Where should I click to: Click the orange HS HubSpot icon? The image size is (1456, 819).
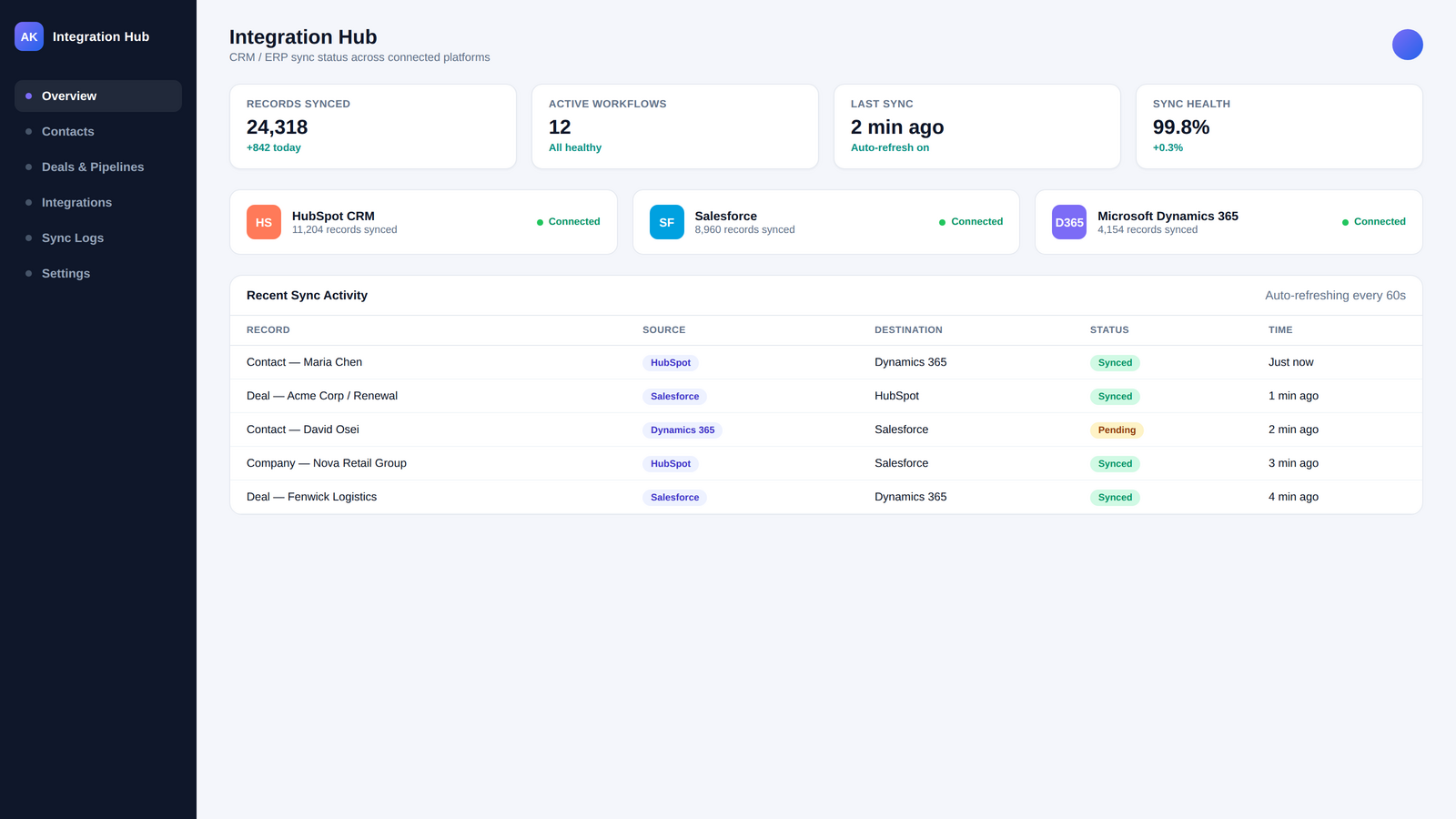(264, 222)
